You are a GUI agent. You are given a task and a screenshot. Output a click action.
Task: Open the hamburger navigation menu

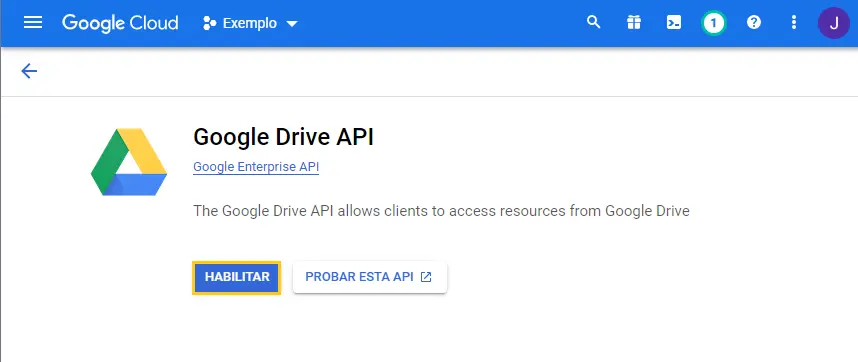click(x=33, y=23)
